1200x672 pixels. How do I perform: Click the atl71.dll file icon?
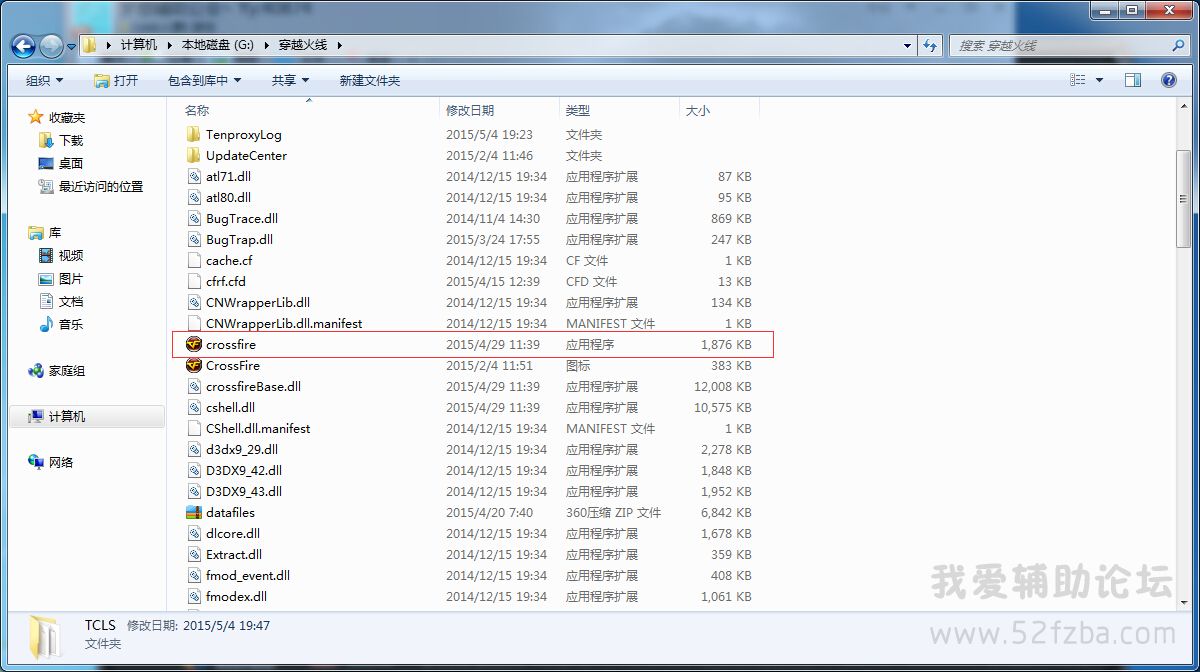[194, 176]
